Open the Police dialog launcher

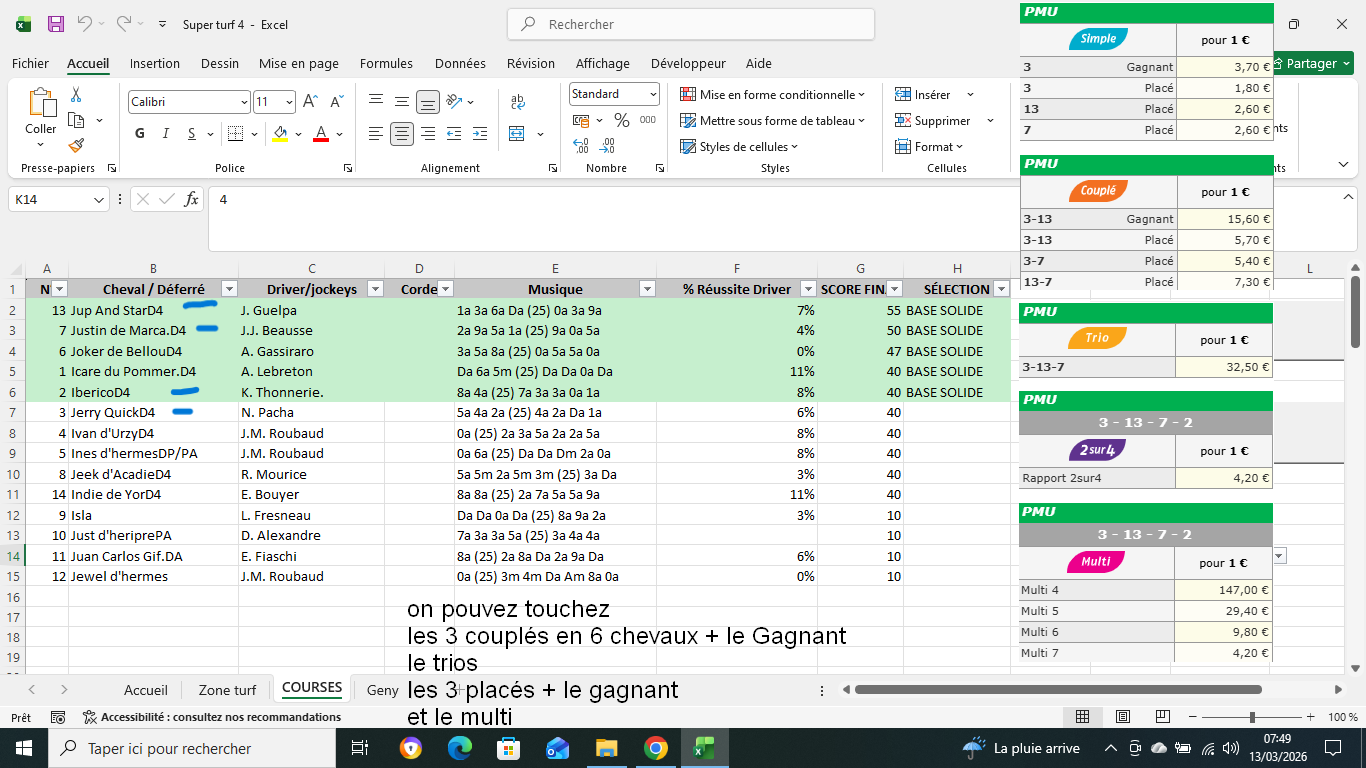click(346, 169)
